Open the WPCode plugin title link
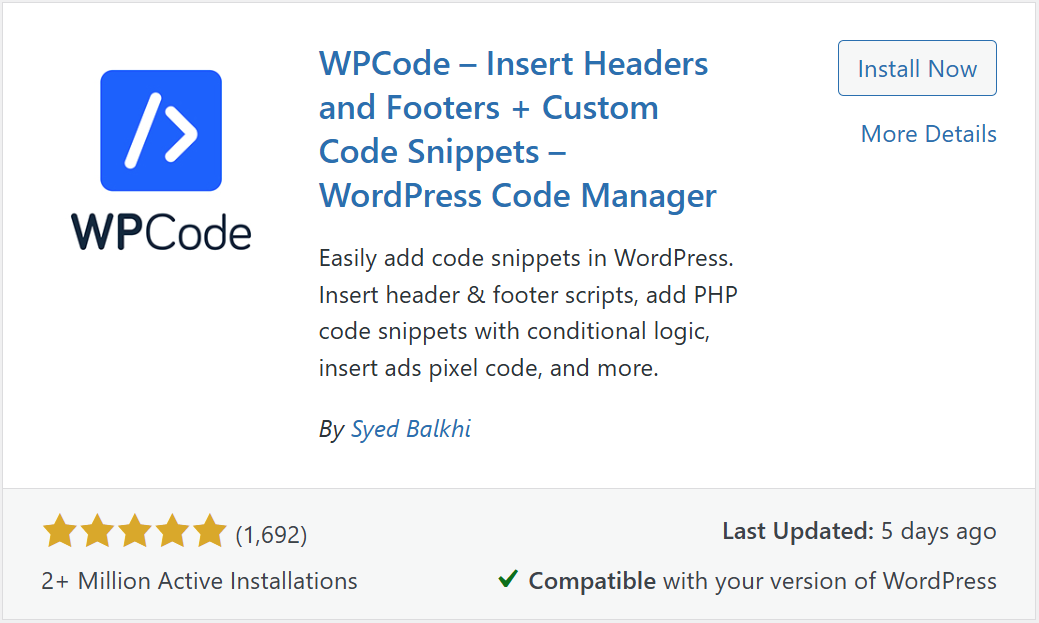This screenshot has height=623, width=1039. pyautogui.click(x=518, y=129)
